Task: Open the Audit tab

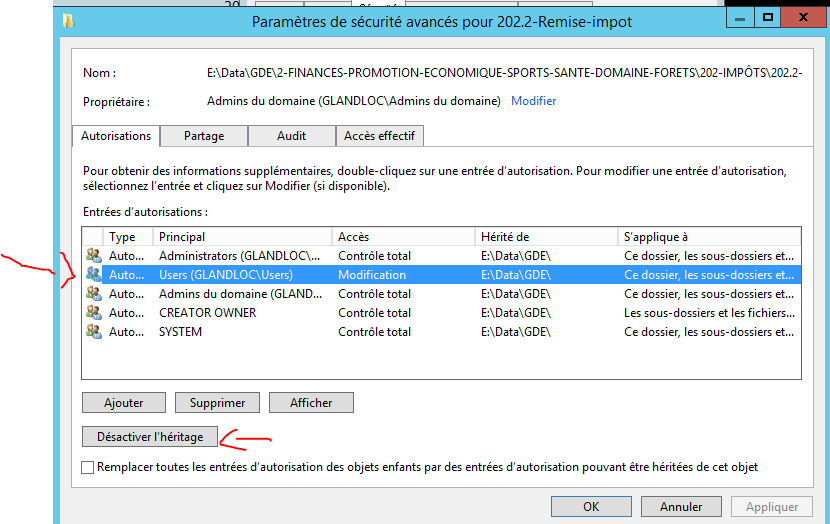Action: click(291, 135)
